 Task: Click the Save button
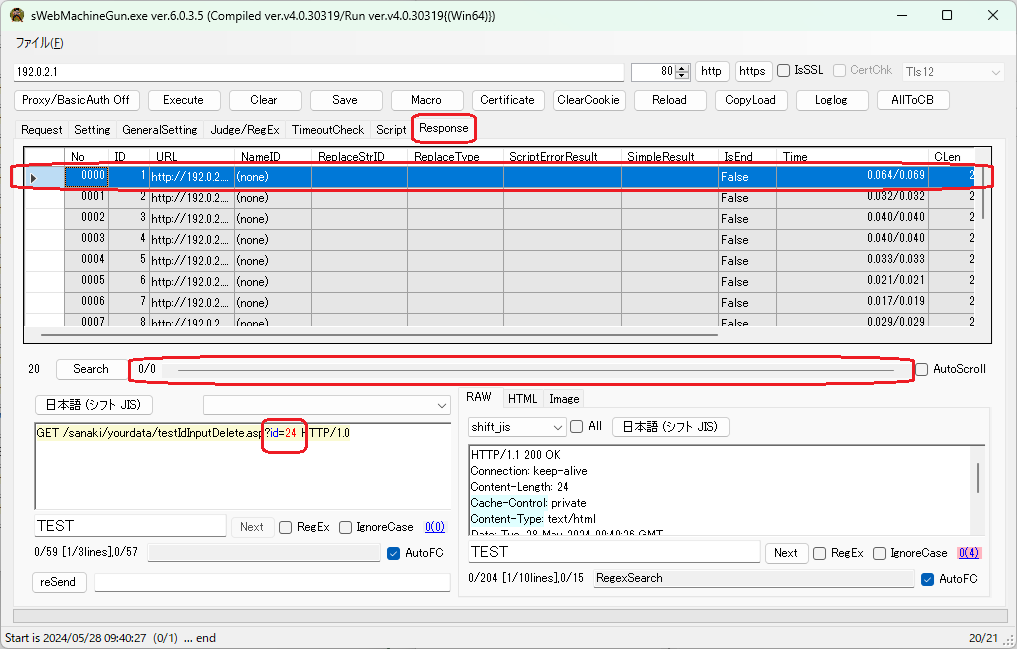(345, 100)
